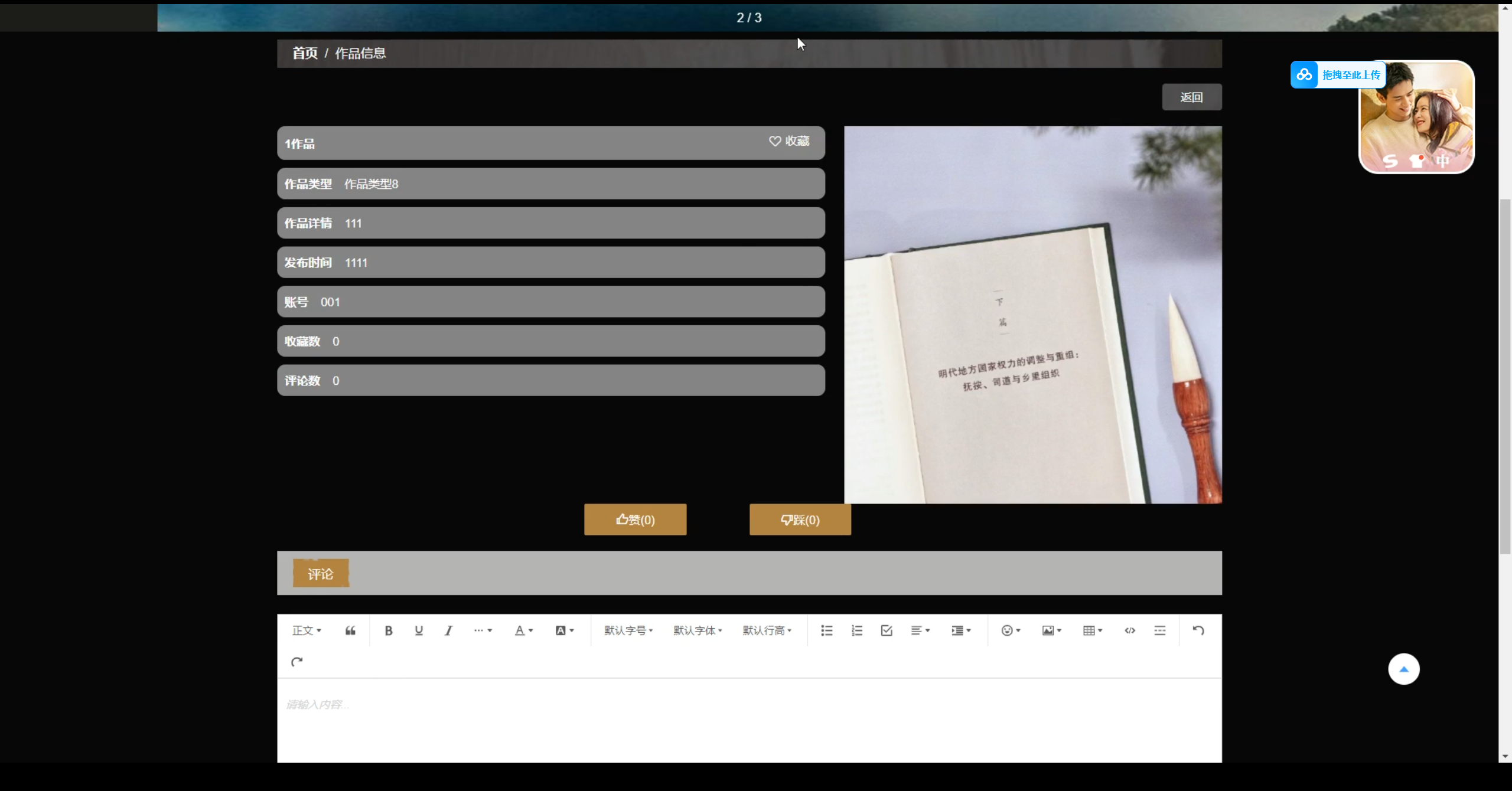
Task: Insert a blockquote in the comment editor
Action: pyautogui.click(x=350, y=630)
